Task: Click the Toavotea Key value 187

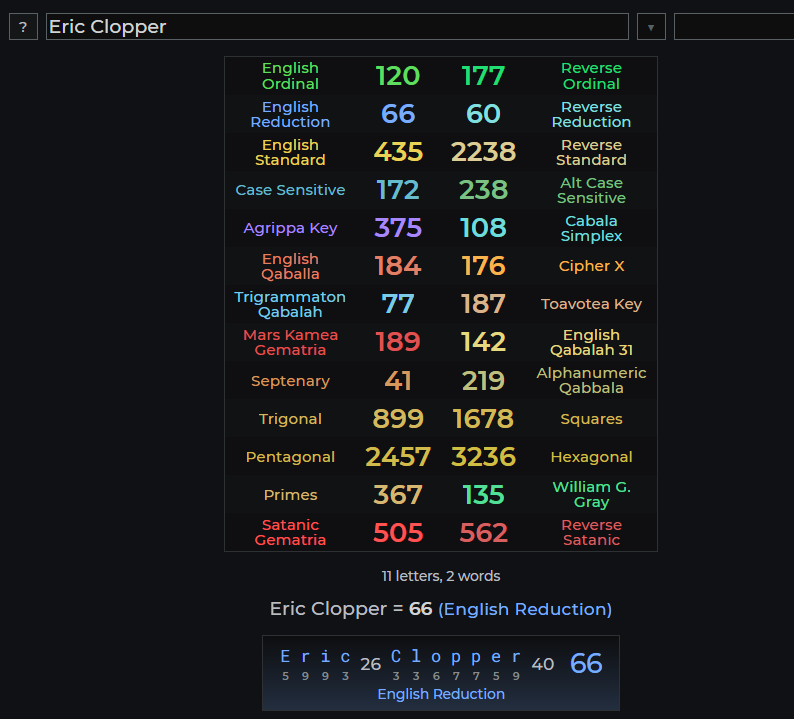Action: [483, 304]
